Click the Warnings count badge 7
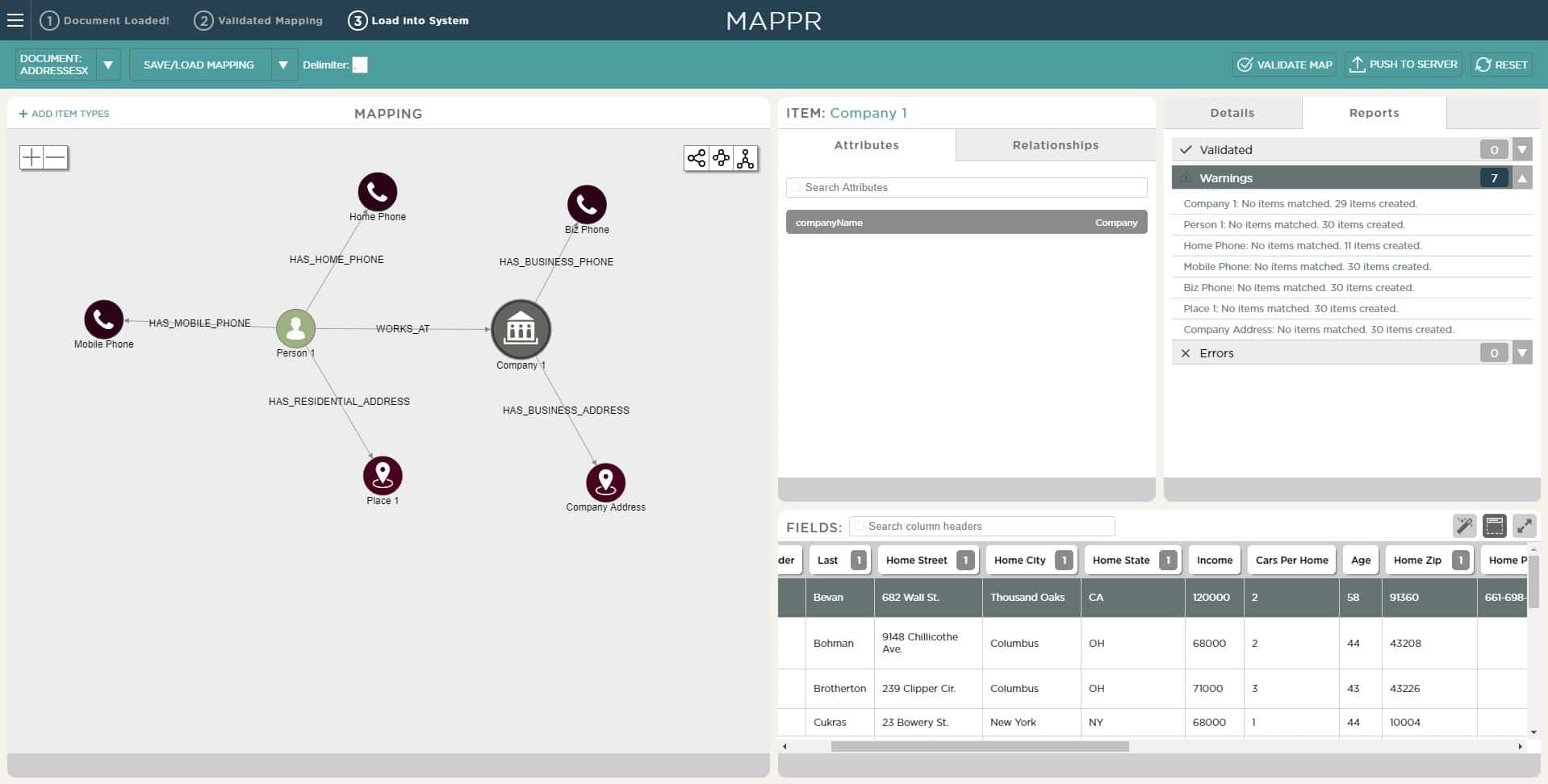Viewport: 1548px width, 784px height. pyautogui.click(x=1494, y=177)
